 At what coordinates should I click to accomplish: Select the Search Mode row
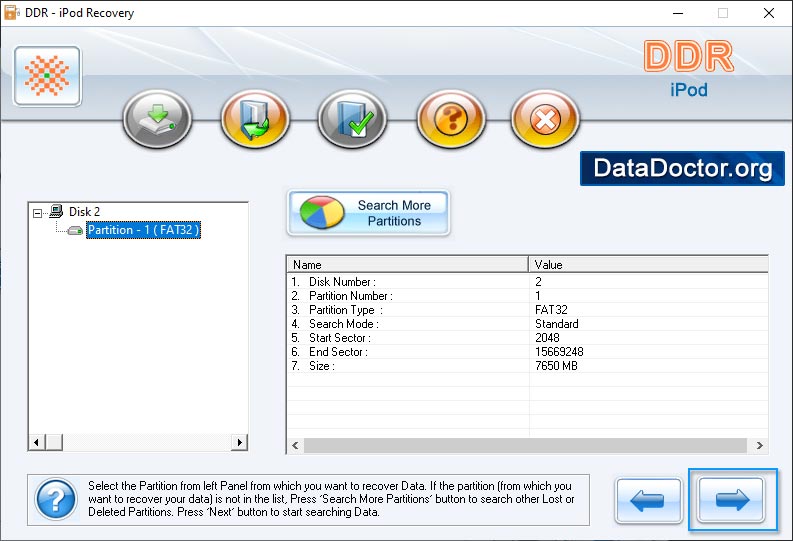click(x=527, y=324)
